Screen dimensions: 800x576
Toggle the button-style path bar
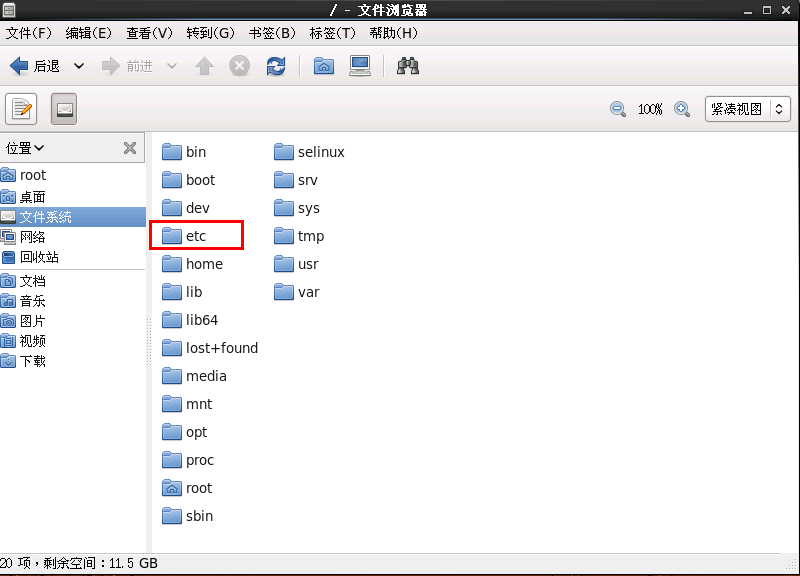click(62, 109)
